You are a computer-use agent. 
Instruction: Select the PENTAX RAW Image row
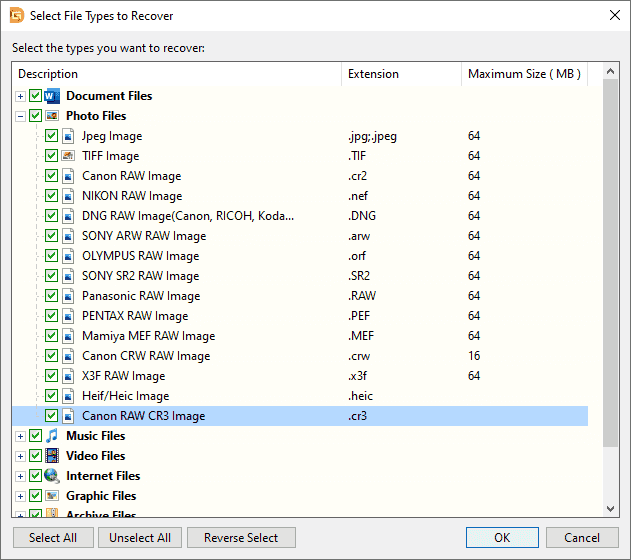[135, 316]
